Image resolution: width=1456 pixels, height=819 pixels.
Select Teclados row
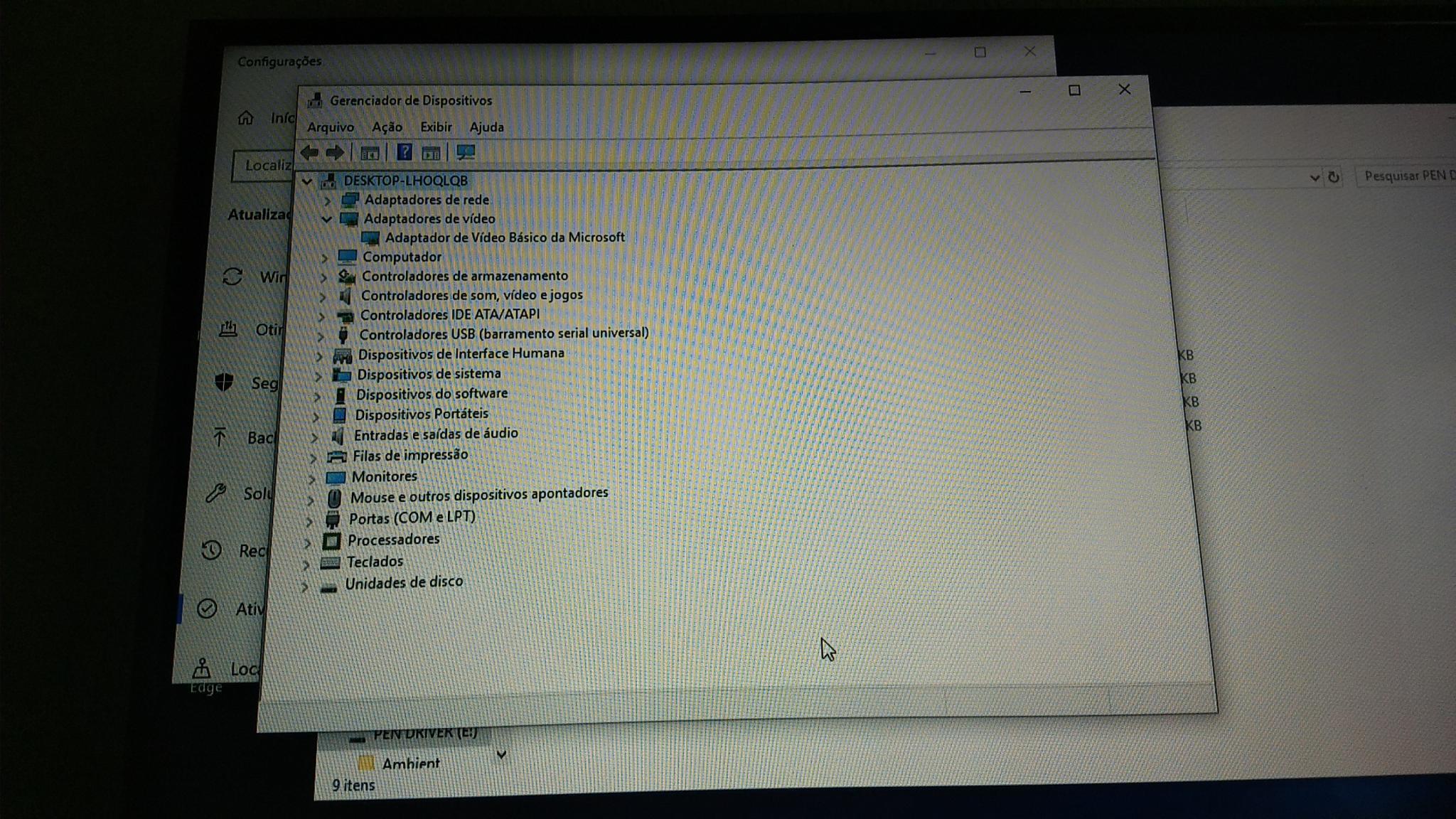[375, 562]
